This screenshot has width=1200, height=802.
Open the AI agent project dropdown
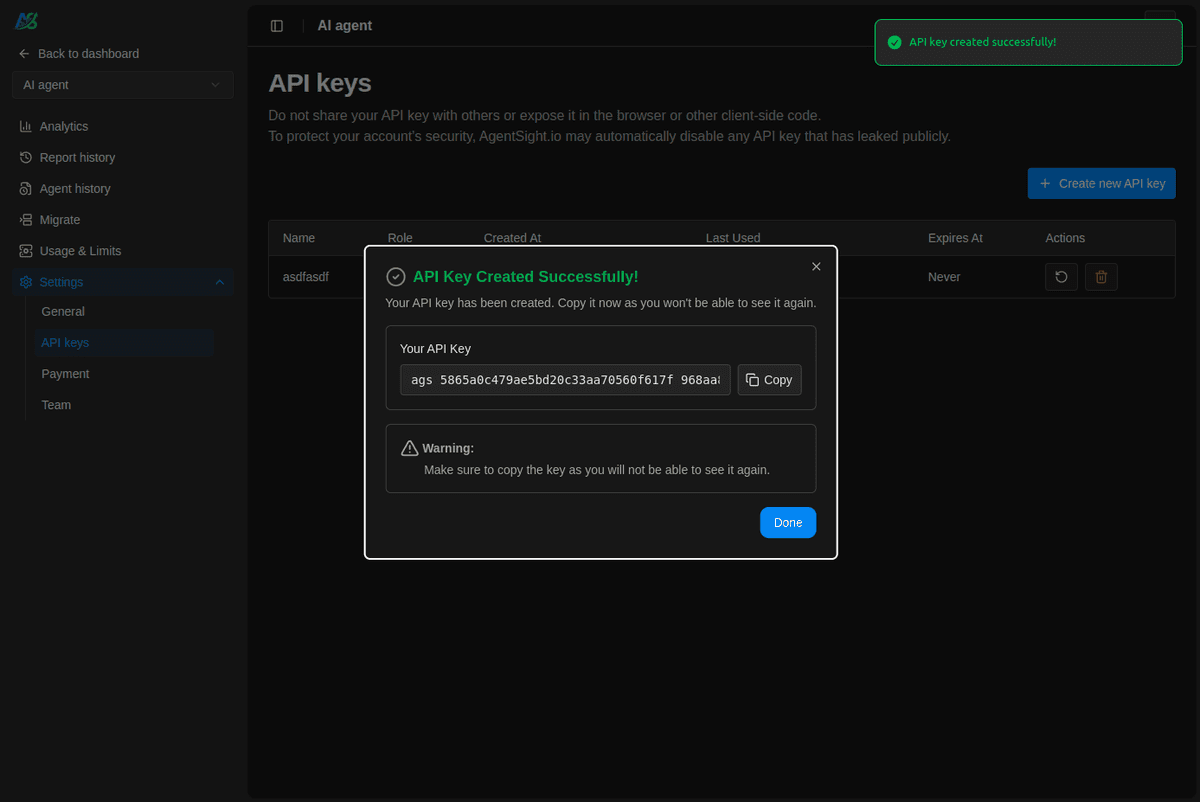(x=122, y=85)
